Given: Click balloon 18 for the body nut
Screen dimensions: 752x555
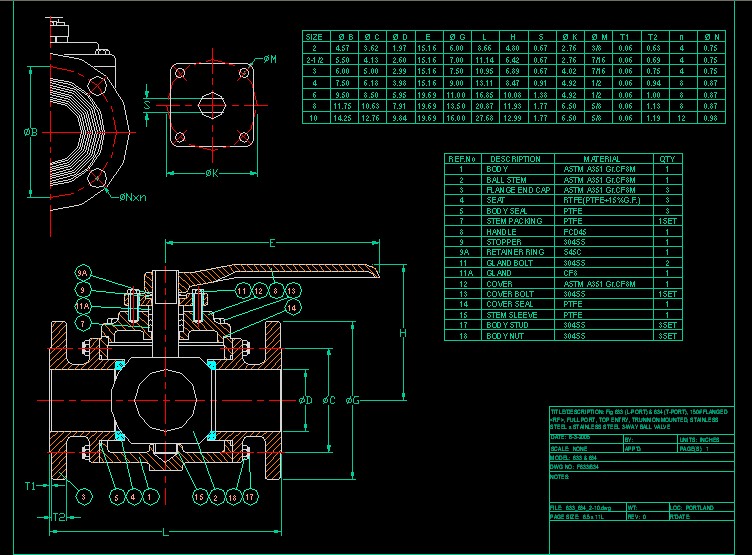Looking at the screenshot, I should click(233, 497).
